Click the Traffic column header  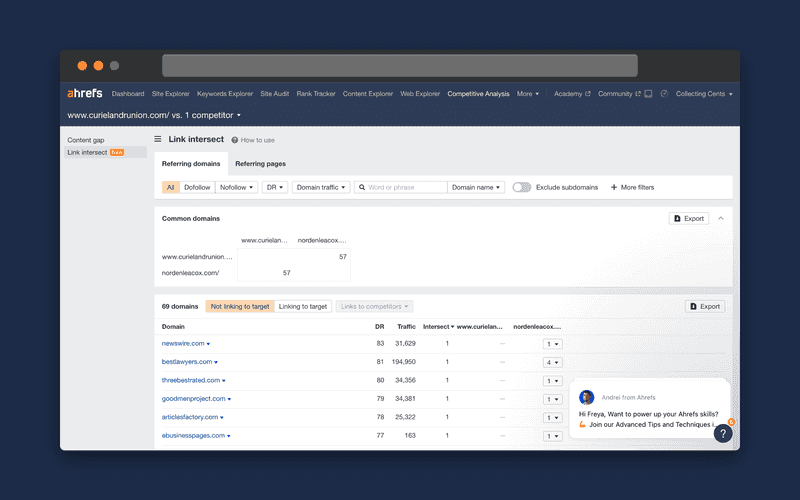coord(407,327)
